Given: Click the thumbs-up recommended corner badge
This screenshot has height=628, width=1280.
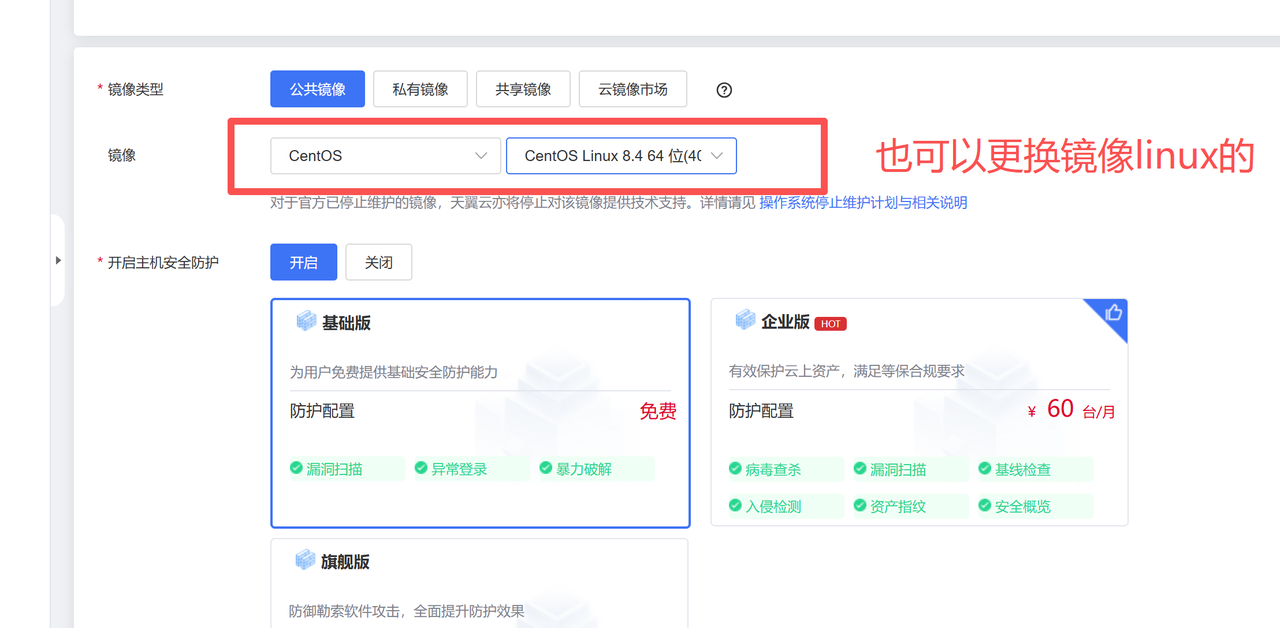Looking at the screenshot, I should tap(1113, 313).
